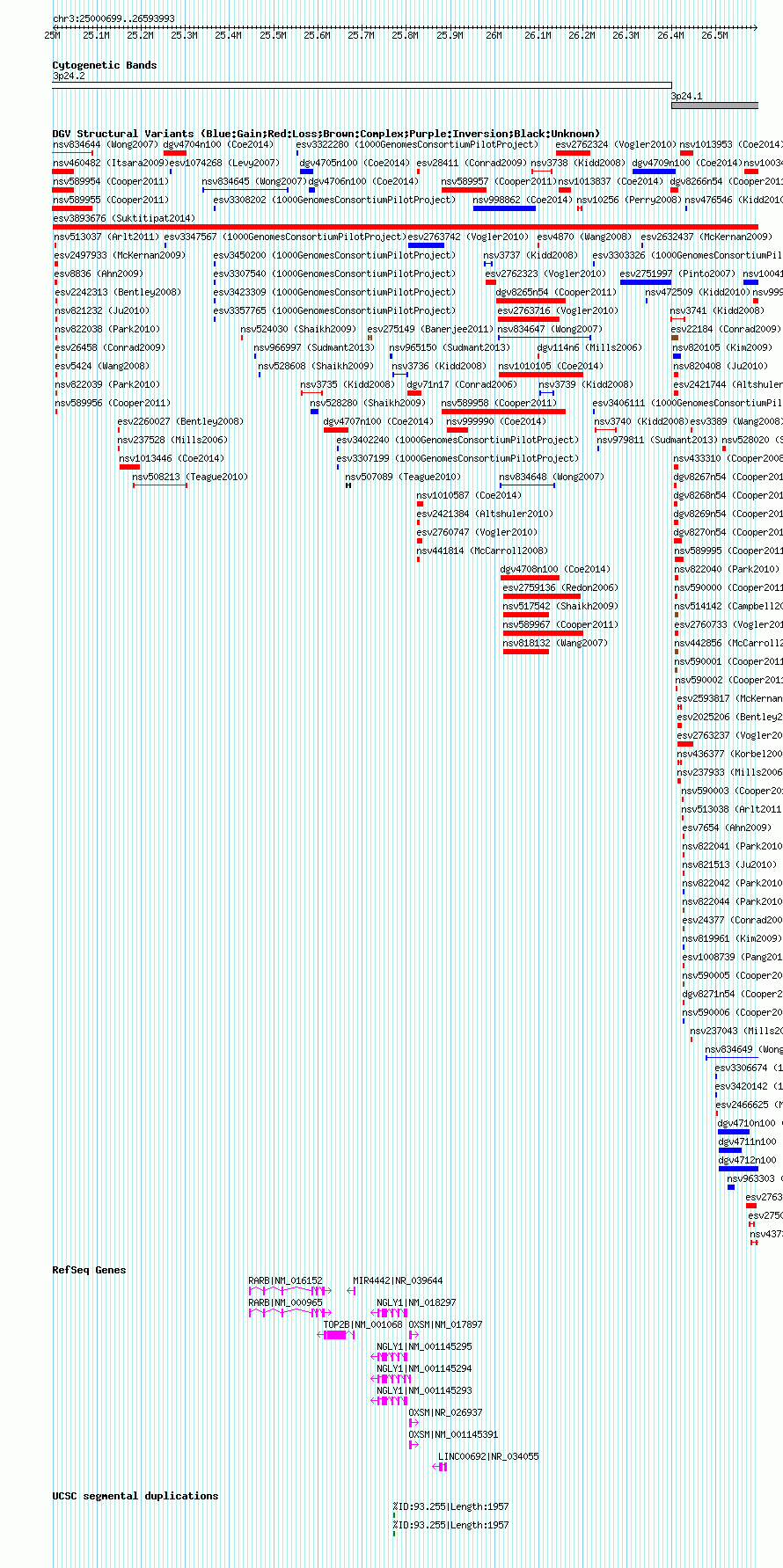Select nsv508213 (Teague2010) variant
This screenshot has width=783, height=1568.
[x=160, y=485]
